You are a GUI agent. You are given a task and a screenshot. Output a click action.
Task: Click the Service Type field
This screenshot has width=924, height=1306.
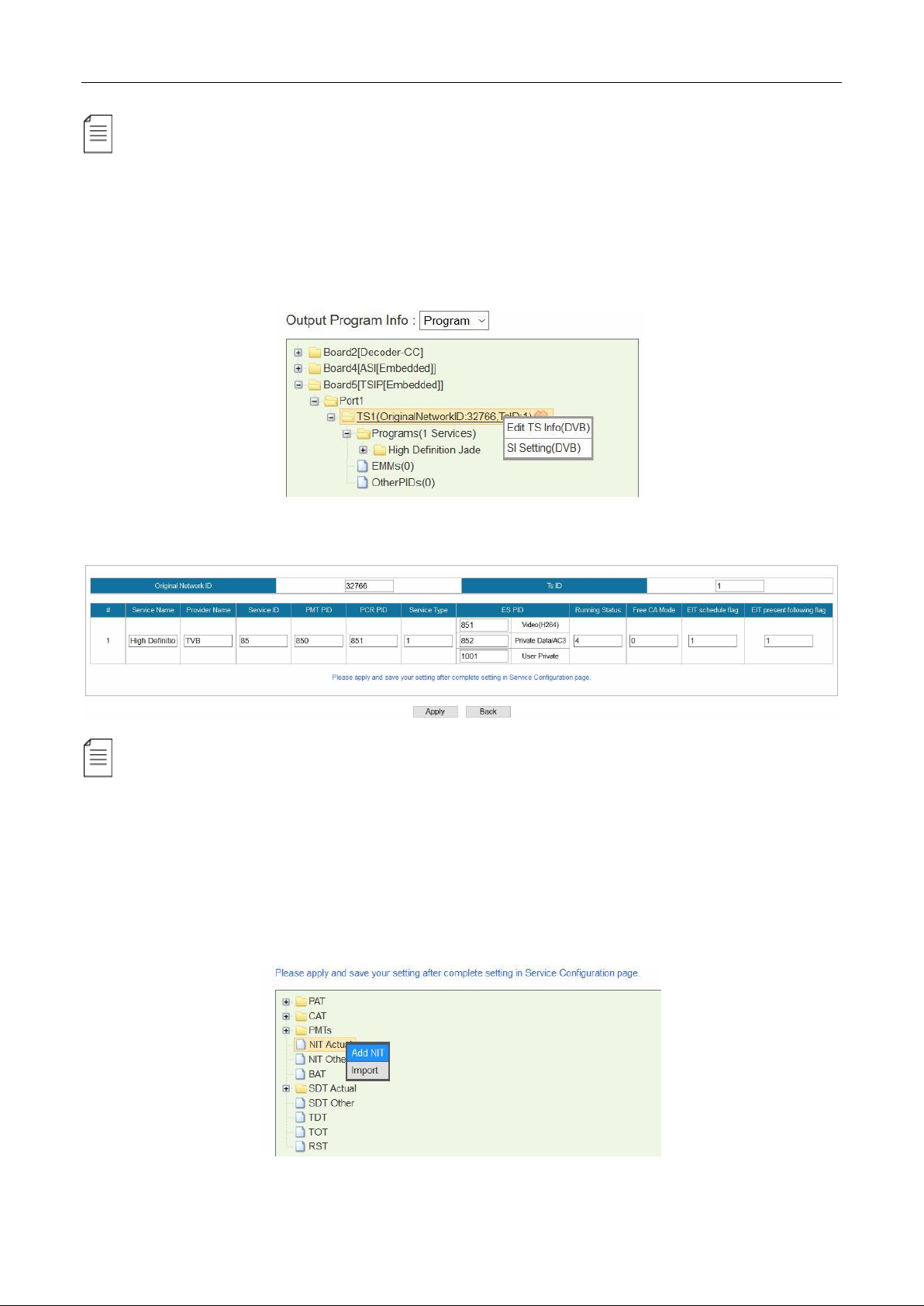pos(428,641)
